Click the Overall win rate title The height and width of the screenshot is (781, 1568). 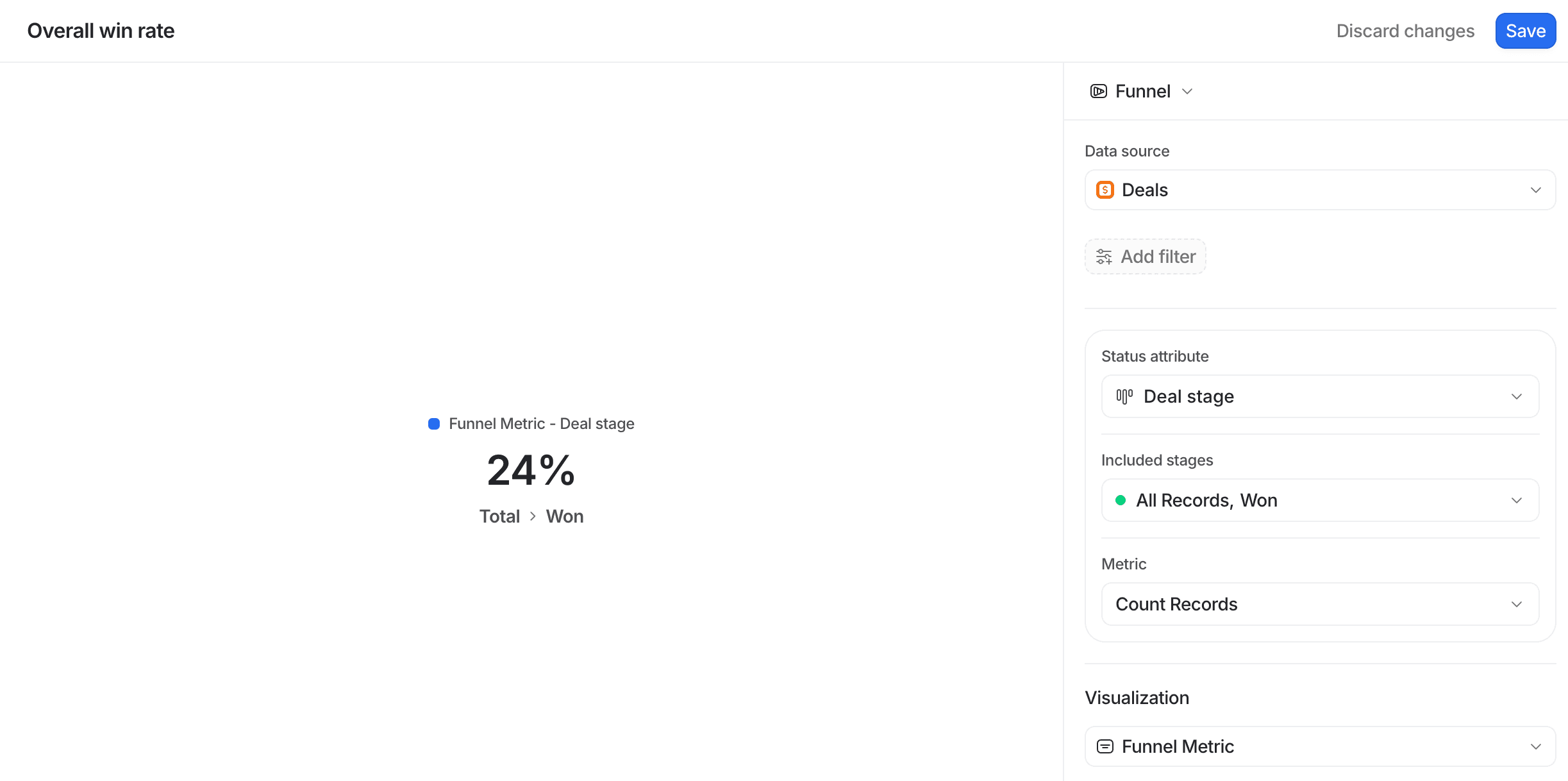click(x=101, y=31)
